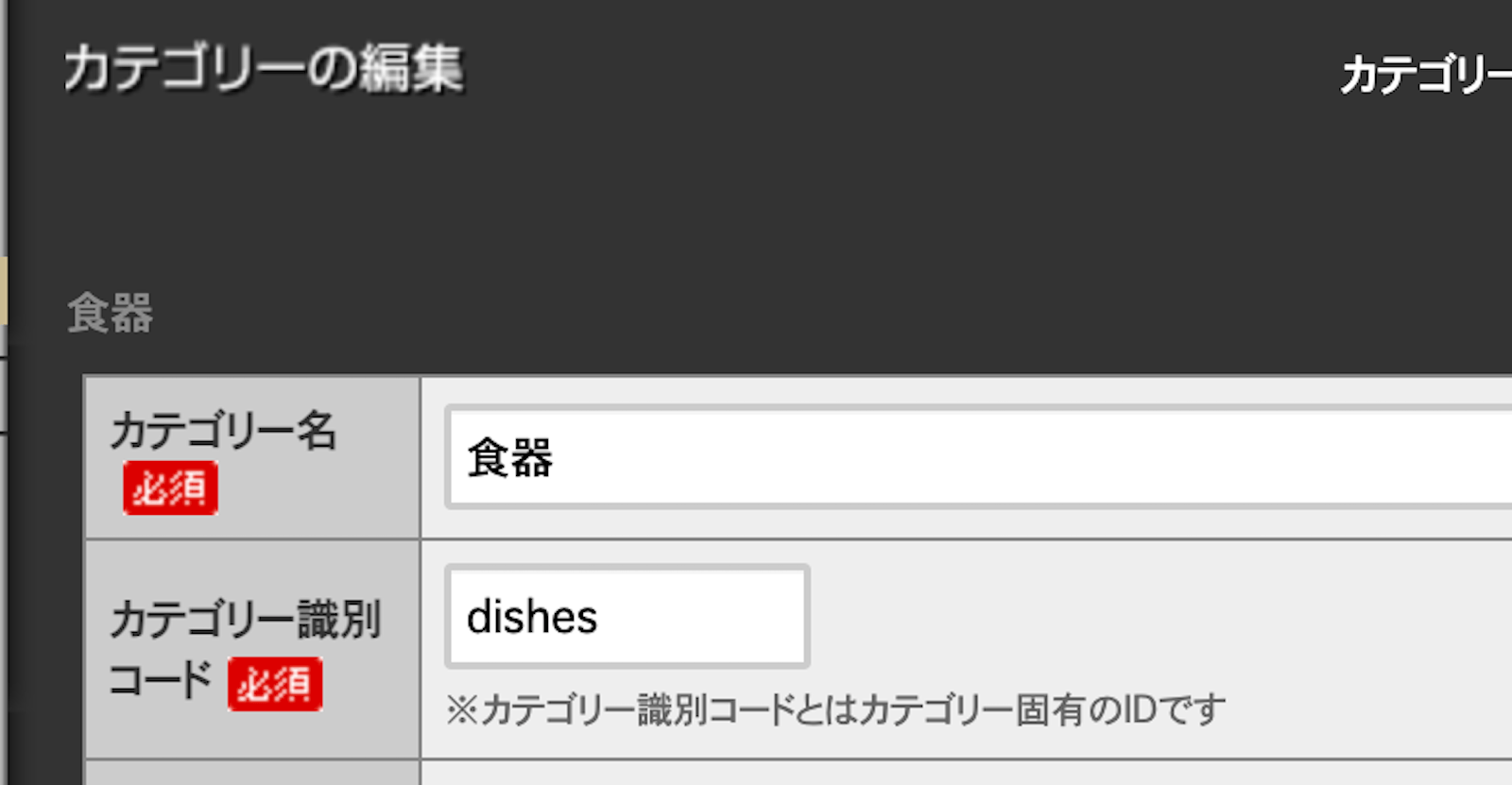Open the white カテゴリー item at top right
This screenshot has height=785, width=1512.
(1424, 74)
